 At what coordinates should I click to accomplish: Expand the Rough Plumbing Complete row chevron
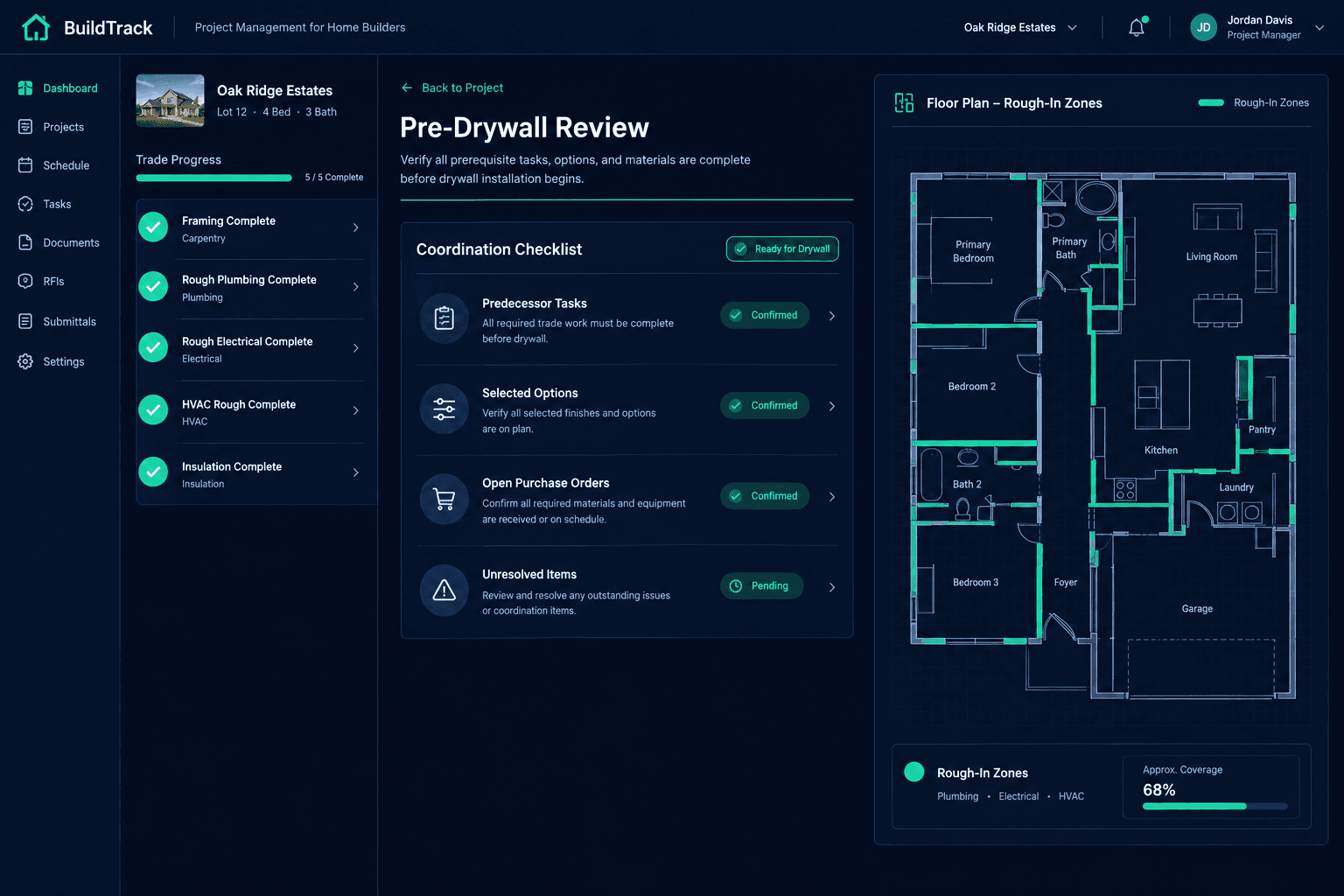(356, 287)
